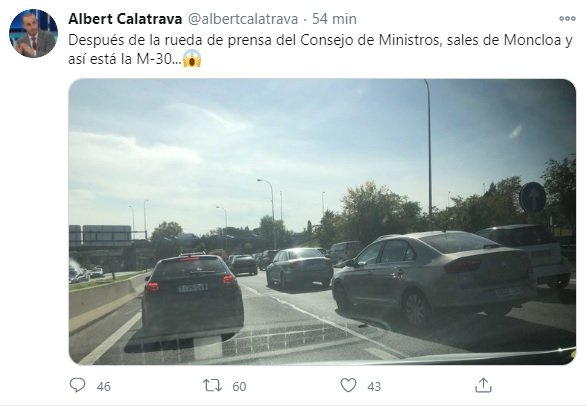Screen dimensions: 587x406
Task: Open the share upload icon
Action: tap(483, 385)
